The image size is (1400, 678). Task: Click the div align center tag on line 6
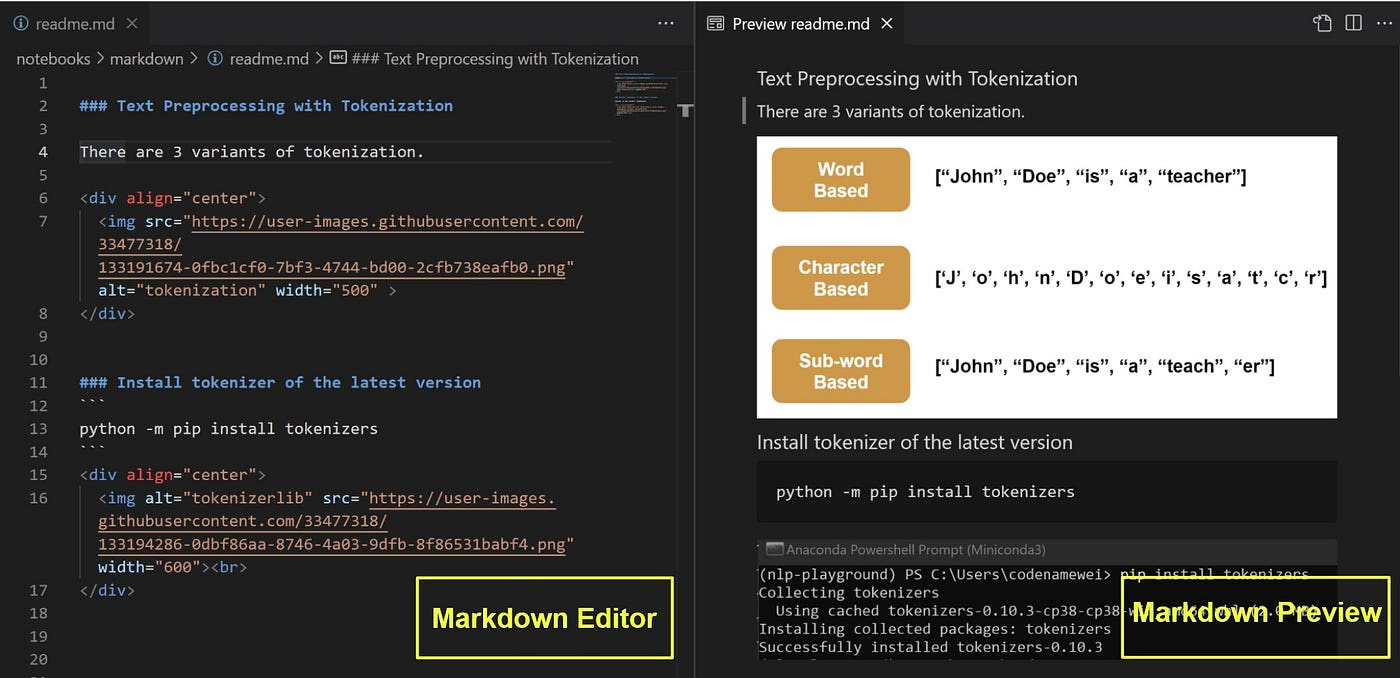172,198
